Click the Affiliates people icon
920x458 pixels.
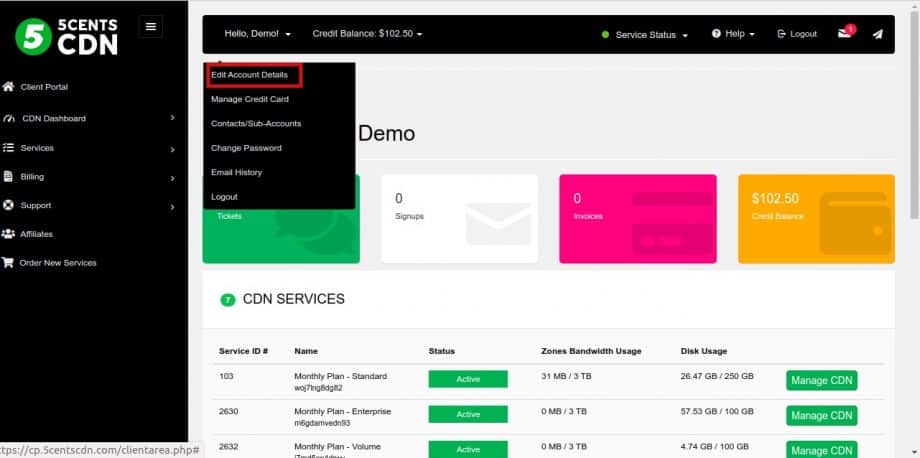point(8,234)
